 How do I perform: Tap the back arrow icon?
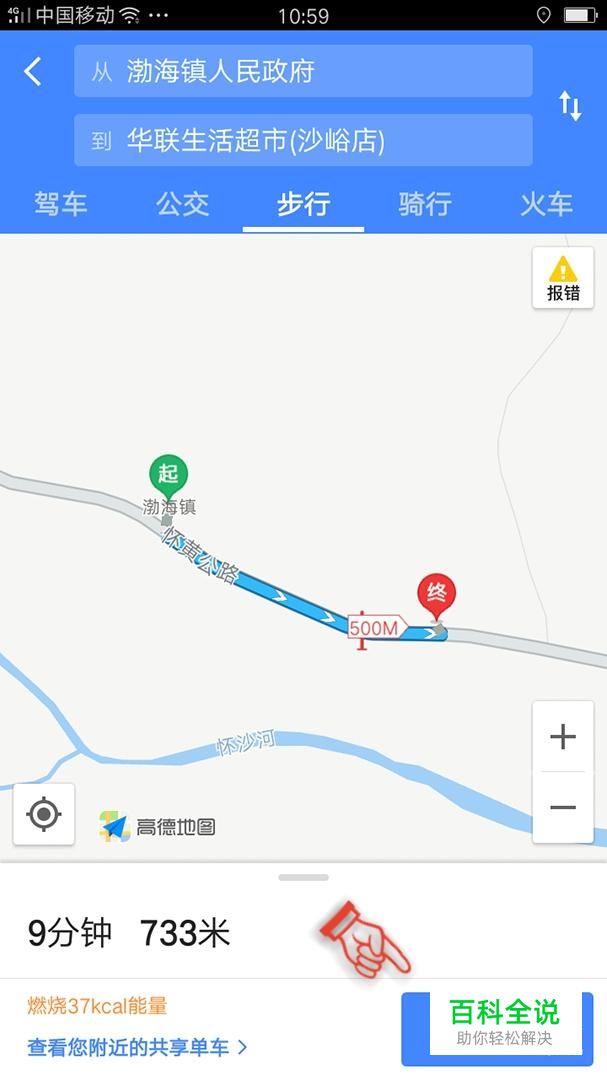pos(32,72)
